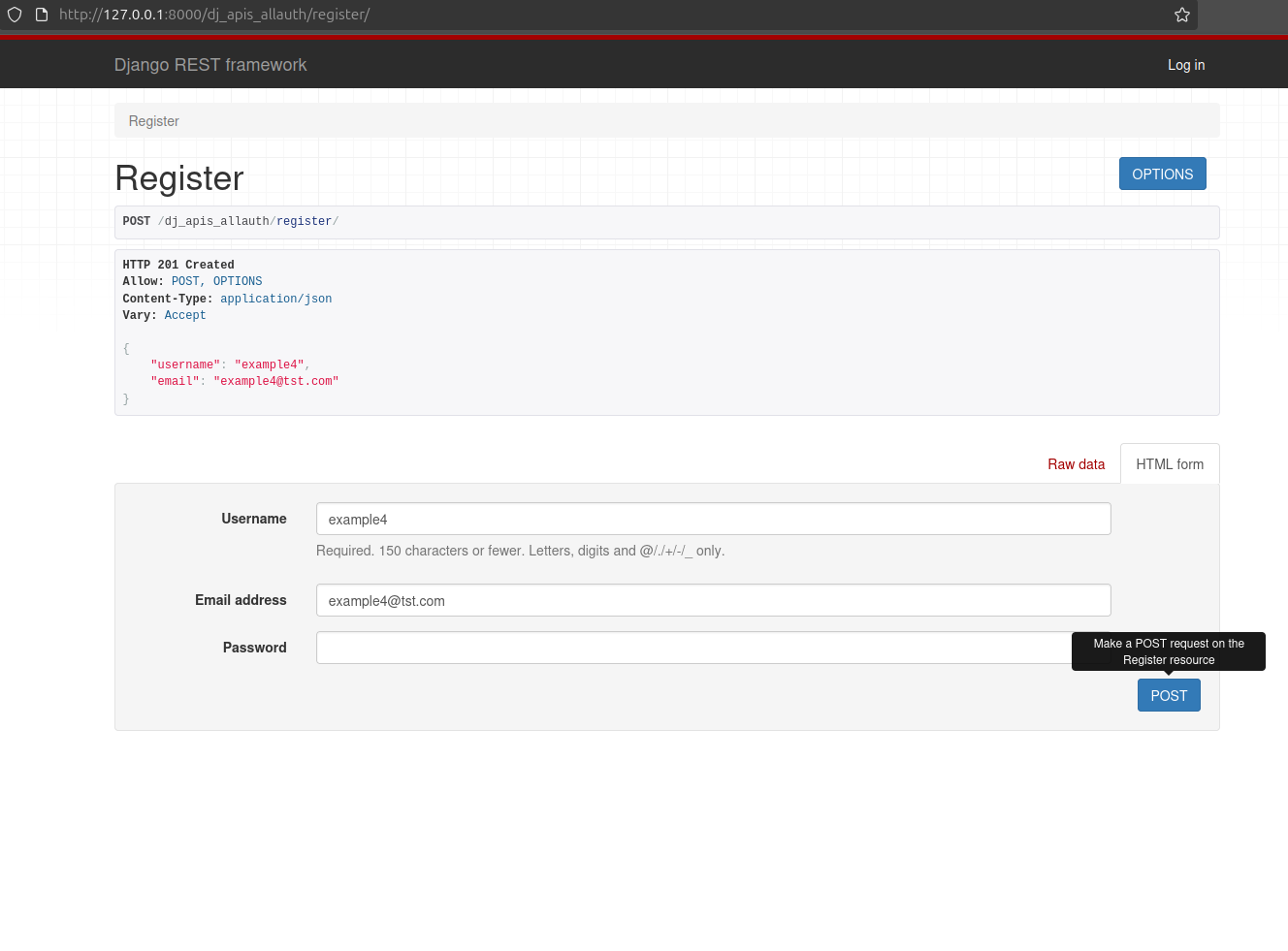The image size is (1288, 951).
Task: Click the page document icon beside the URL
Action: pos(40,15)
